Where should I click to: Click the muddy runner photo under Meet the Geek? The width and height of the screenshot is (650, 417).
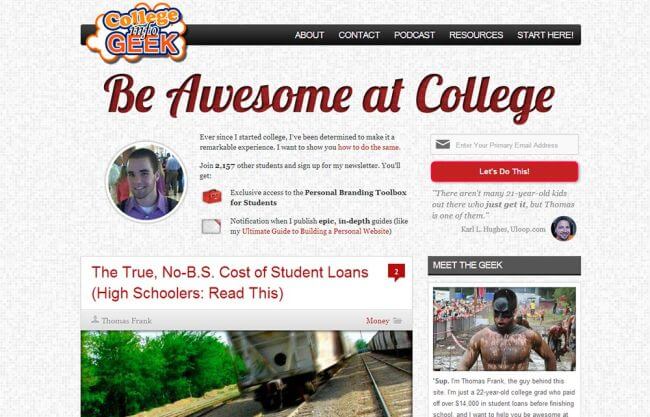(504, 329)
